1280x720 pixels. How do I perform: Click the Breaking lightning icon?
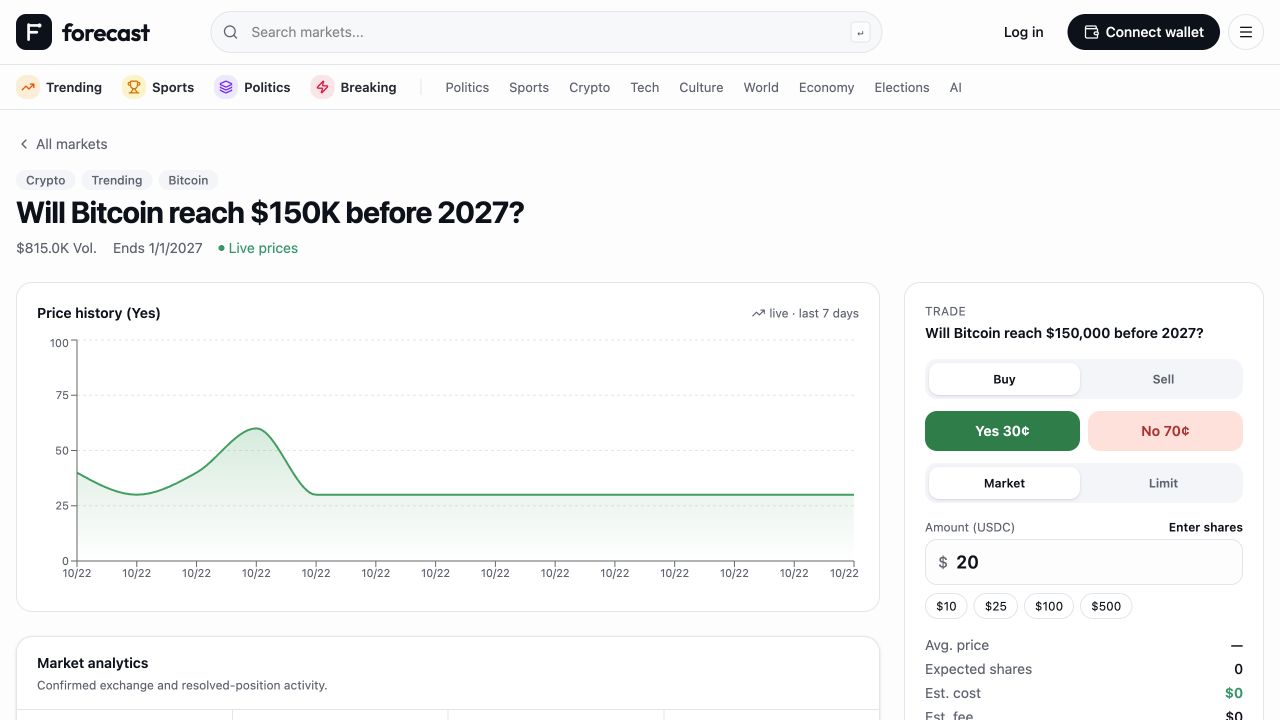click(x=322, y=87)
